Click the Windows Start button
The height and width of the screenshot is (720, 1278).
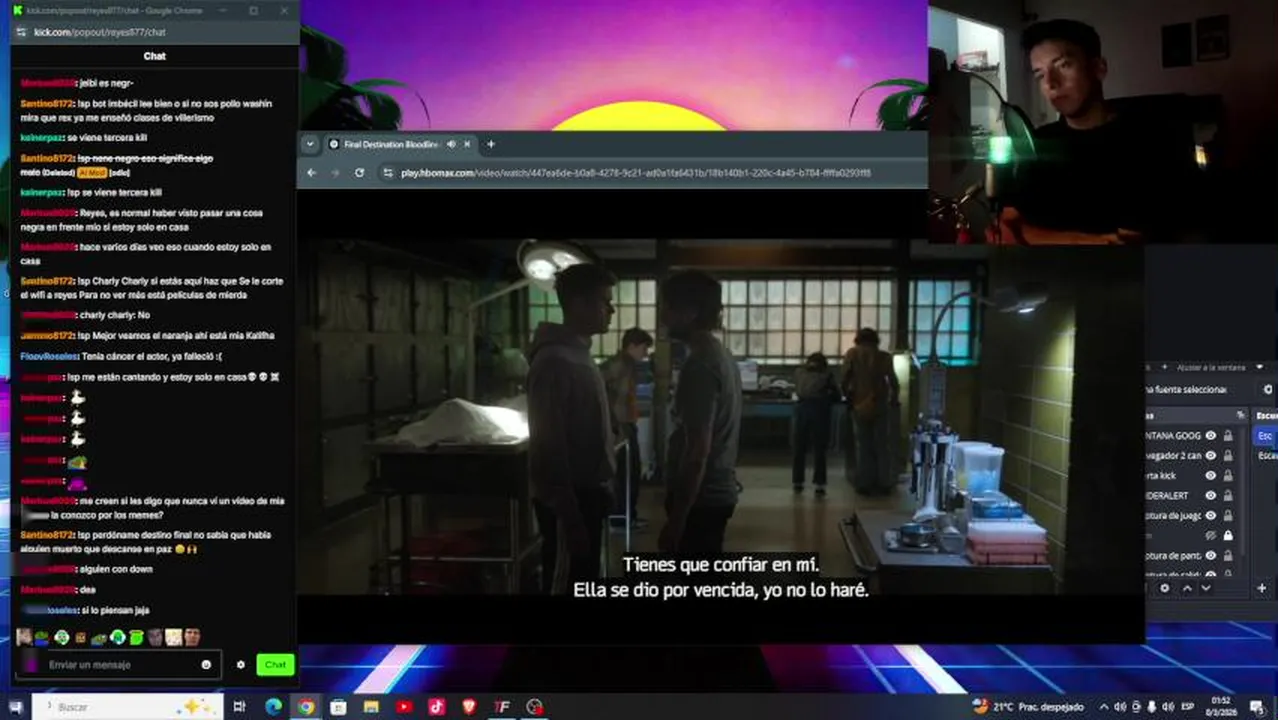(x=15, y=707)
